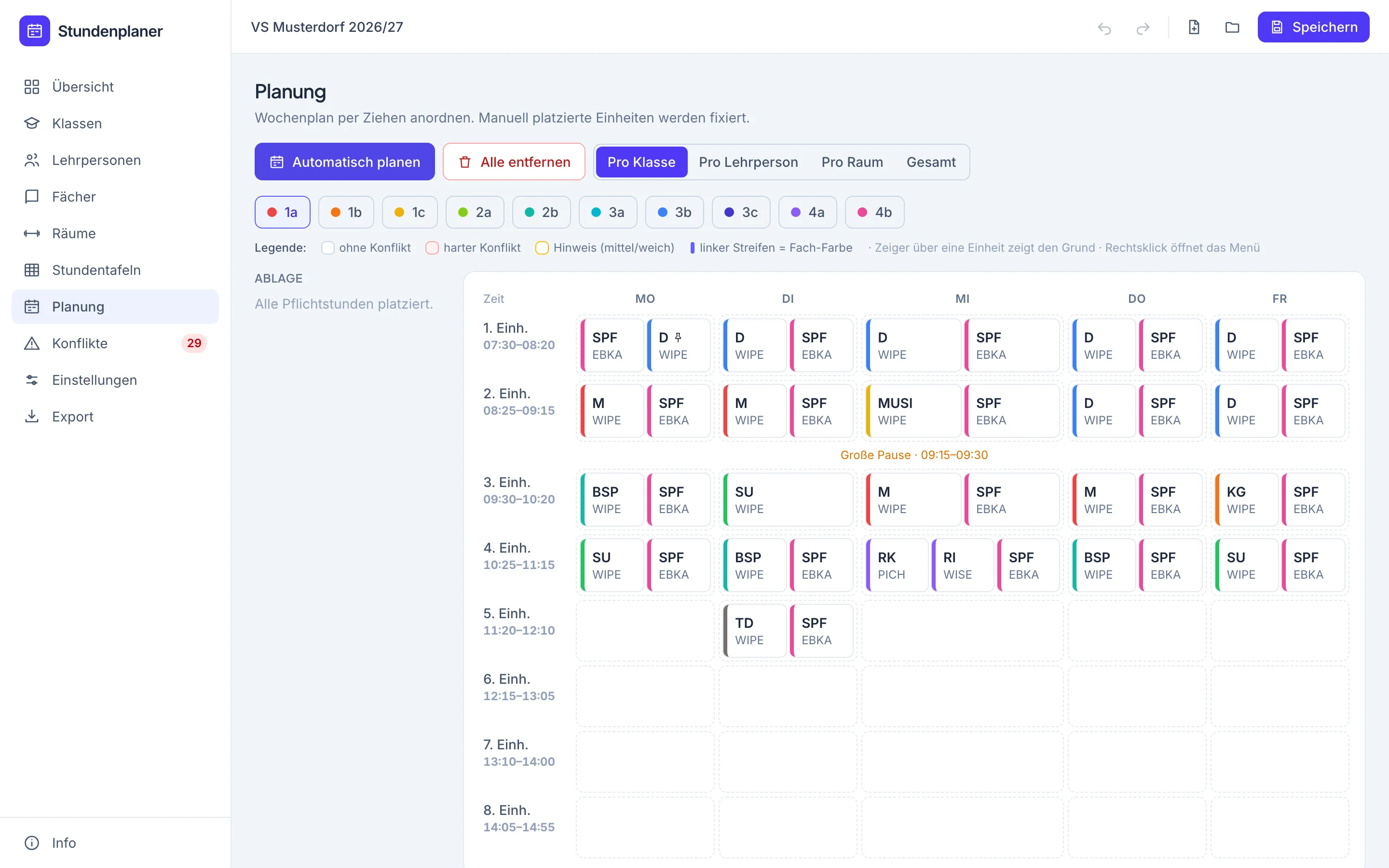
Task: Click the harter Konflikt legend swatch
Action: coord(432,248)
